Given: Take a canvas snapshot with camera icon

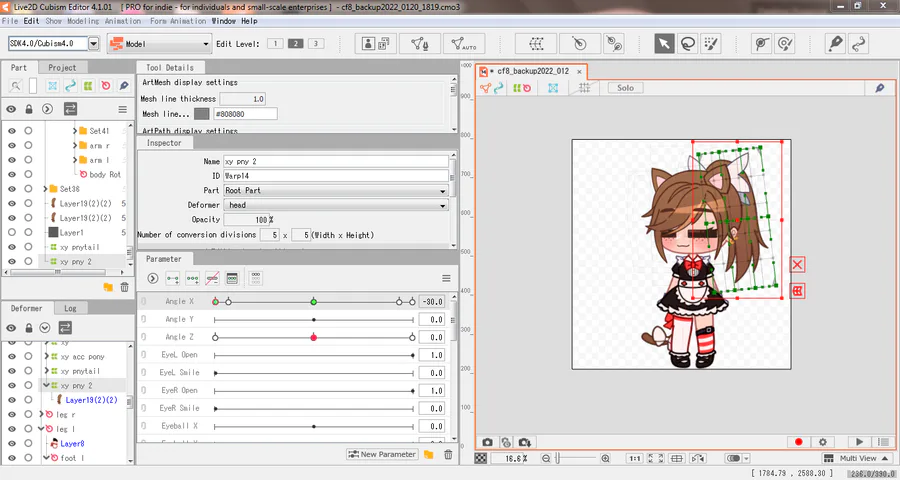Looking at the screenshot, I should point(487,442).
